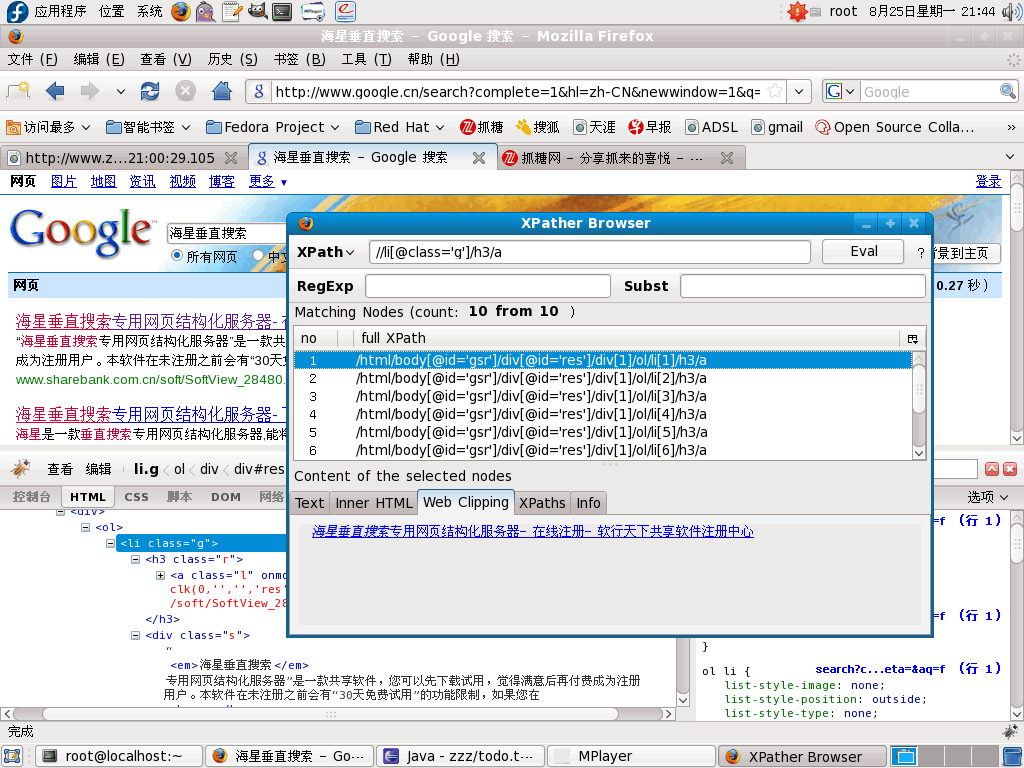The height and width of the screenshot is (768, 1024).
Task: Open the 访问最多 bookmarks folder
Action: (48, 127)
